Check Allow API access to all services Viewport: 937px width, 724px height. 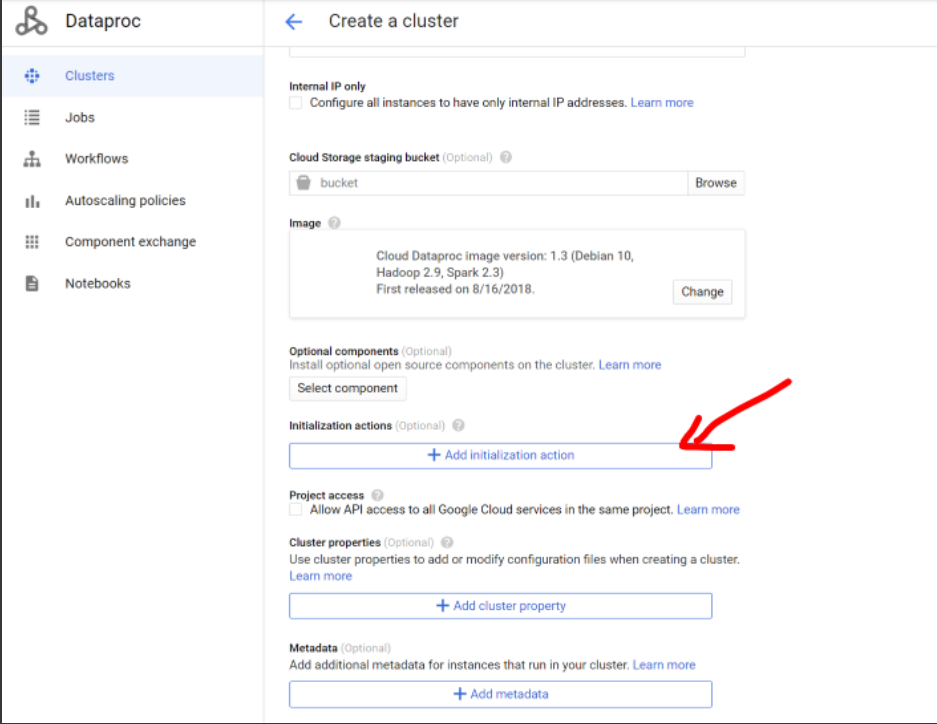[x=295, y=510]
